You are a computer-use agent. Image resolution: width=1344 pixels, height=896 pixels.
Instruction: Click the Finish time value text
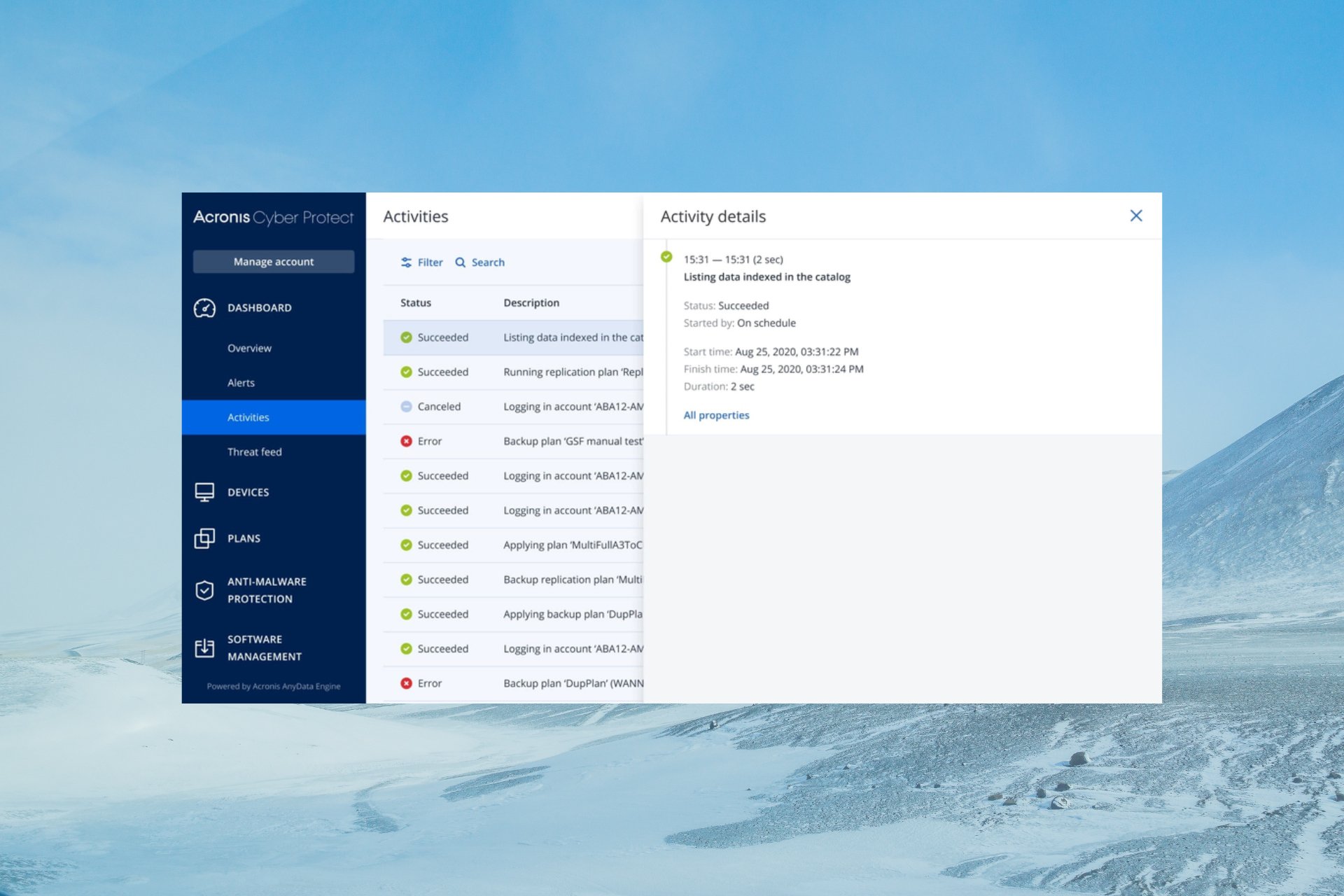click(801, 369)
